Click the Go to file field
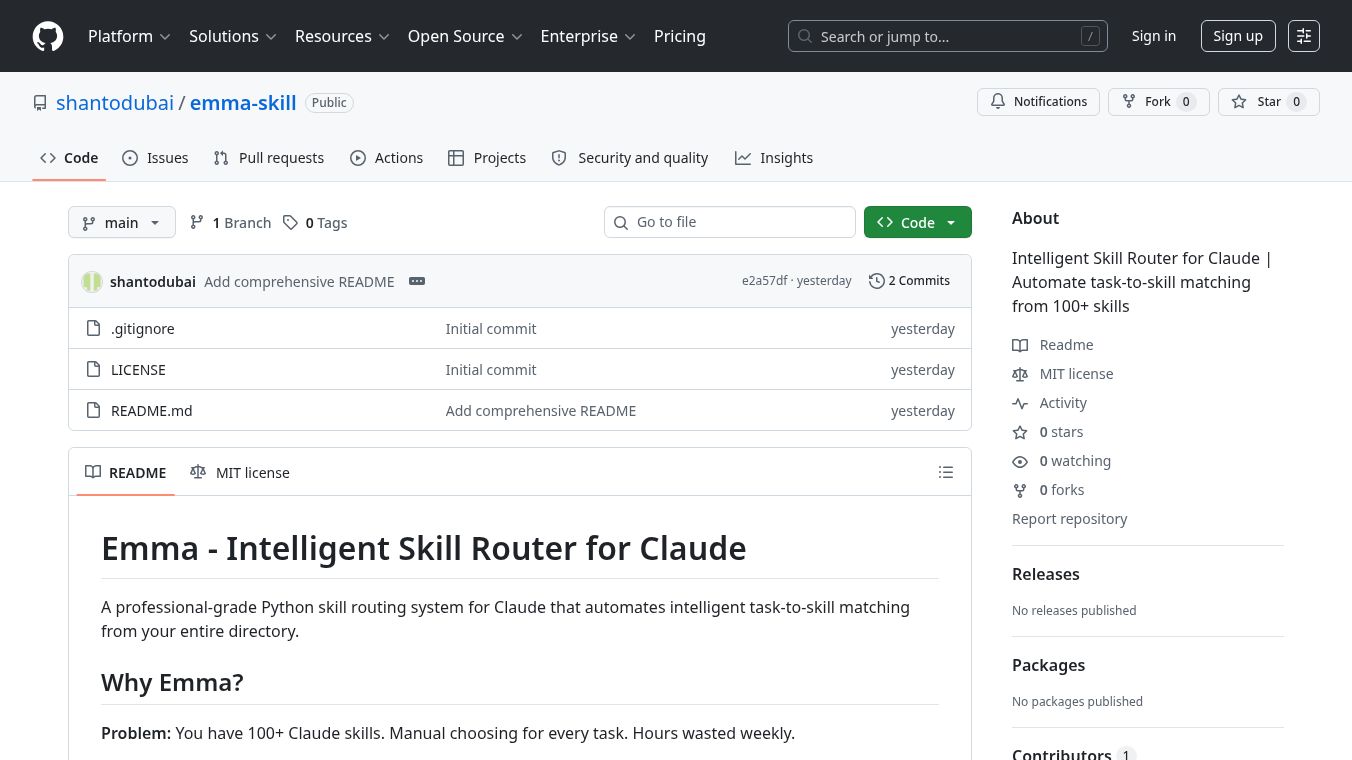1352x760 pixels. 730,222
